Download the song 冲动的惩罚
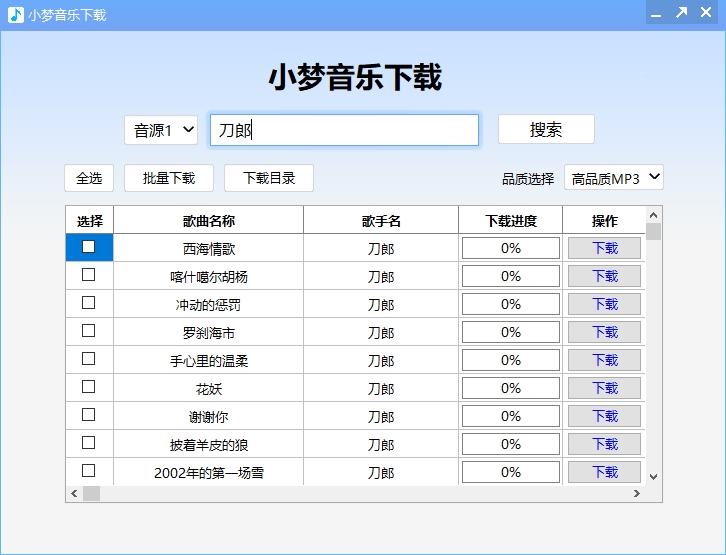 tap(604, 304)
